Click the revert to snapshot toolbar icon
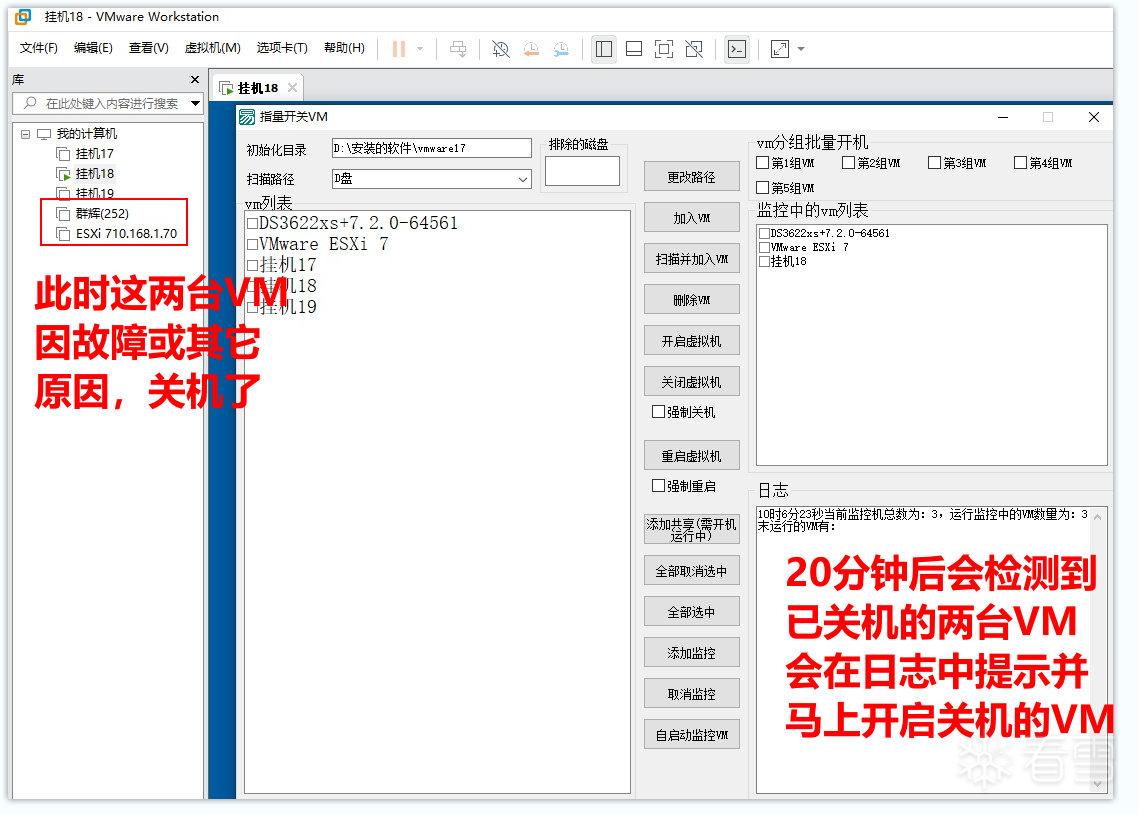The image size is (1138, 814). [x=531, y=49]
